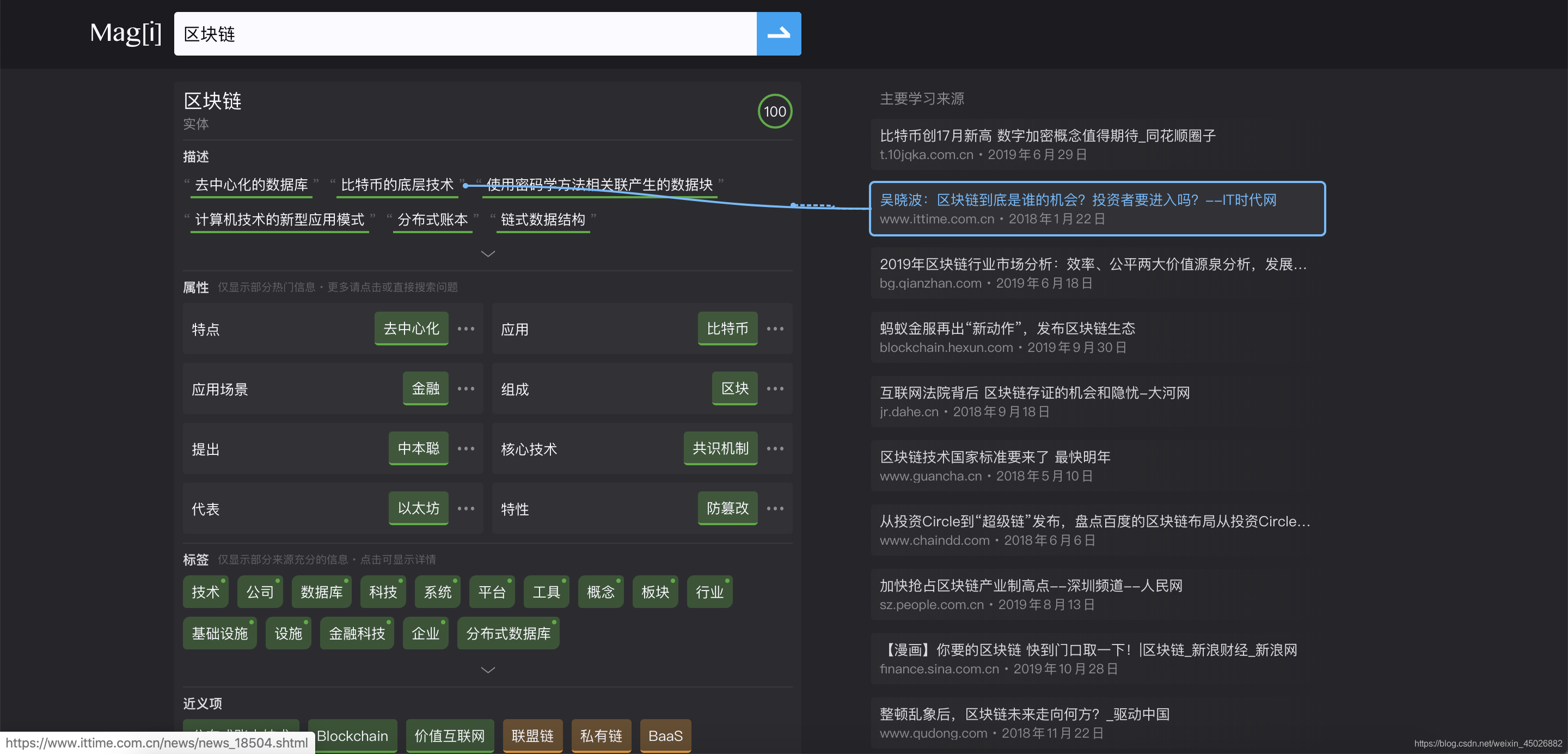
Task: Click the ellipsis next to 防篡改
Action: [x=775, y=508]
